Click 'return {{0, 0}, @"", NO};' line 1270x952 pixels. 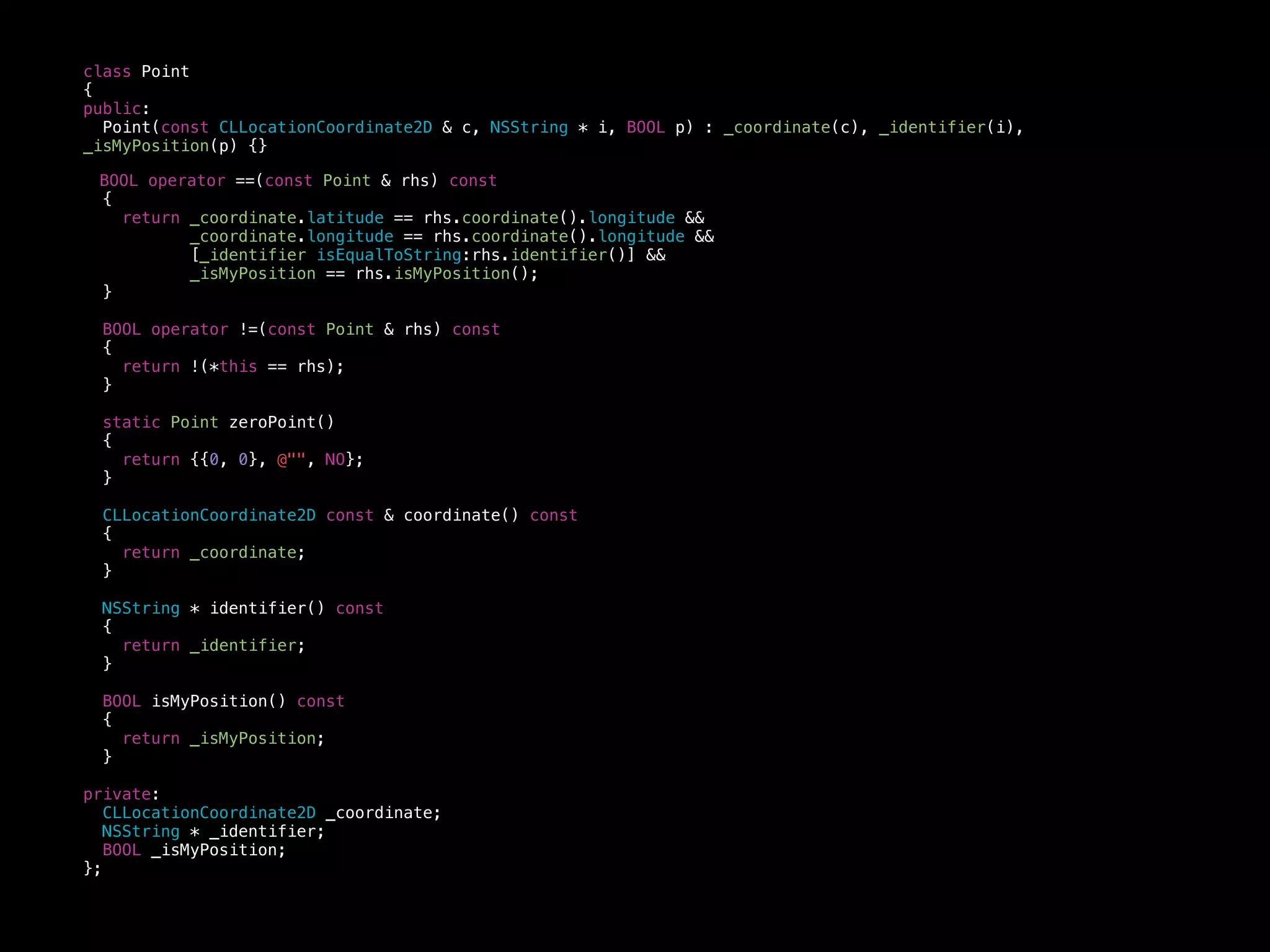(x=243, y=460)
